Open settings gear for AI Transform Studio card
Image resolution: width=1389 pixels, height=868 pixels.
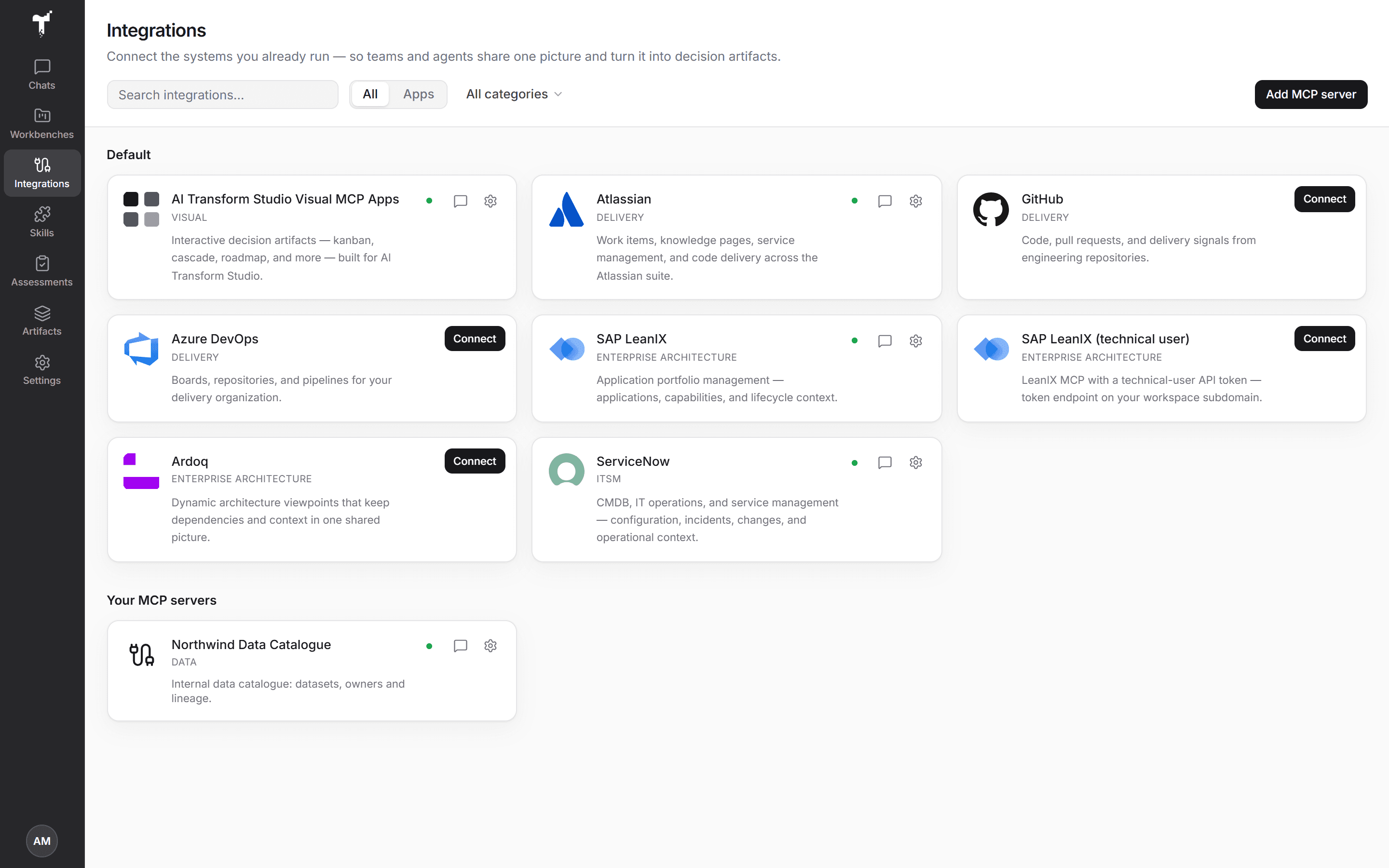point(490,201)
